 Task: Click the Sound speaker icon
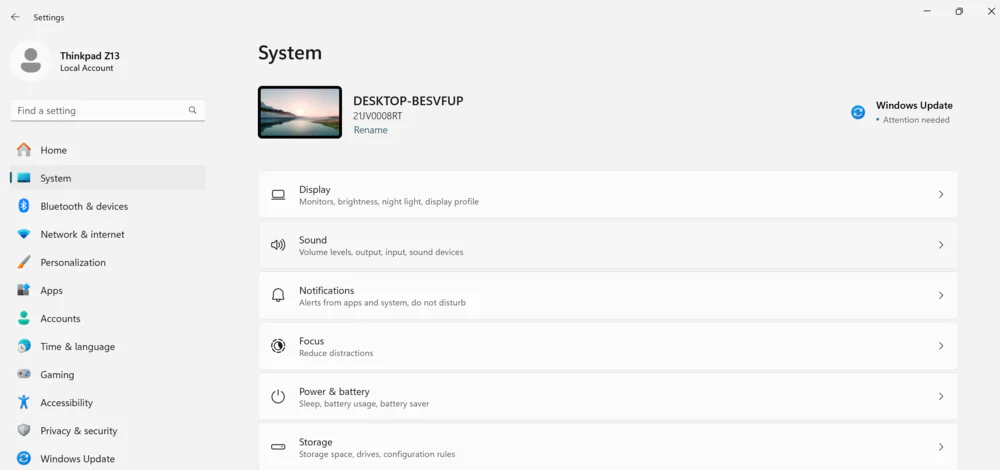point(278,245)
